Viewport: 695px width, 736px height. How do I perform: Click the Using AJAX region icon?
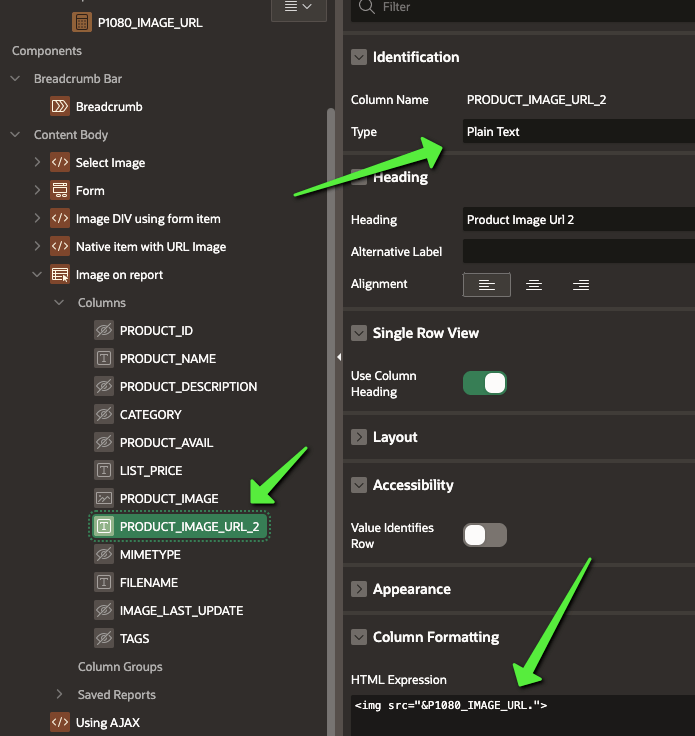coord(60,723)
